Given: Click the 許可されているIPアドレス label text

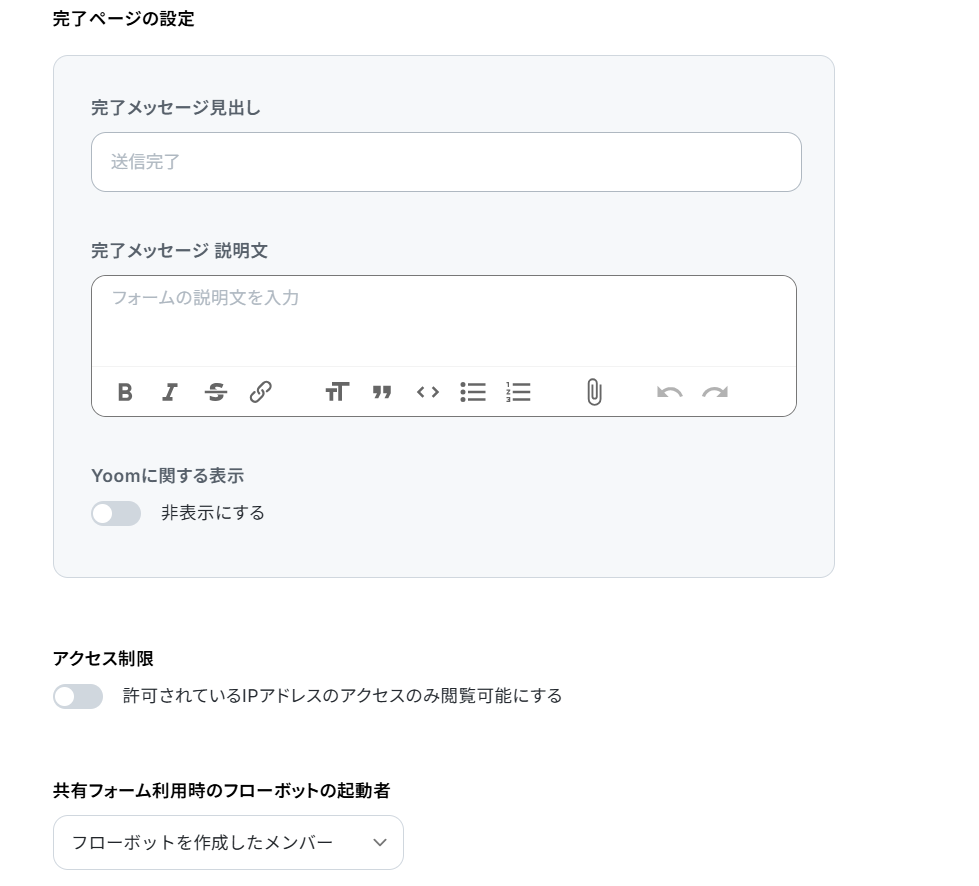Looking at the screenshot, I should [343, 696].
